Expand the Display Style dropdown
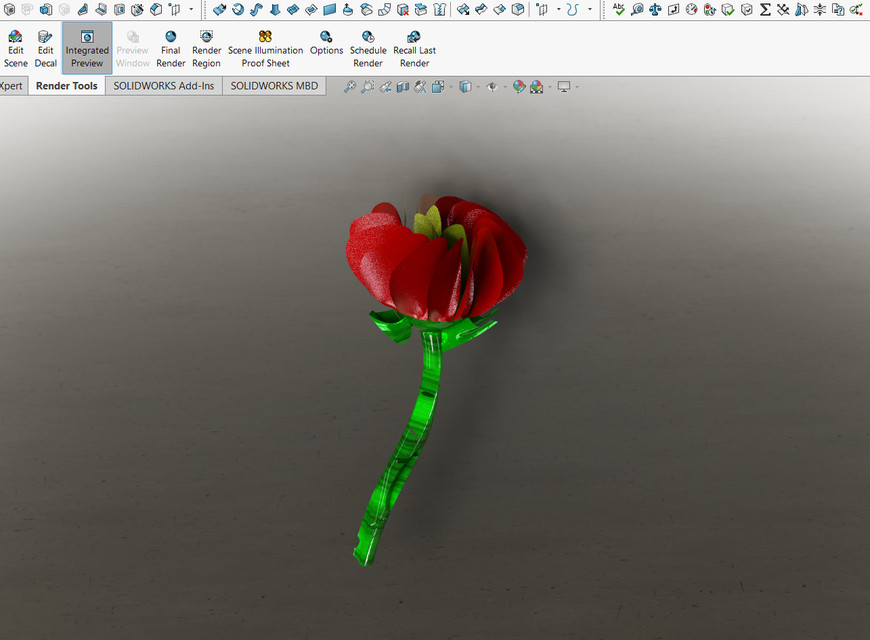This screenshot has width=870, height=640. click(x=477, y=87)
